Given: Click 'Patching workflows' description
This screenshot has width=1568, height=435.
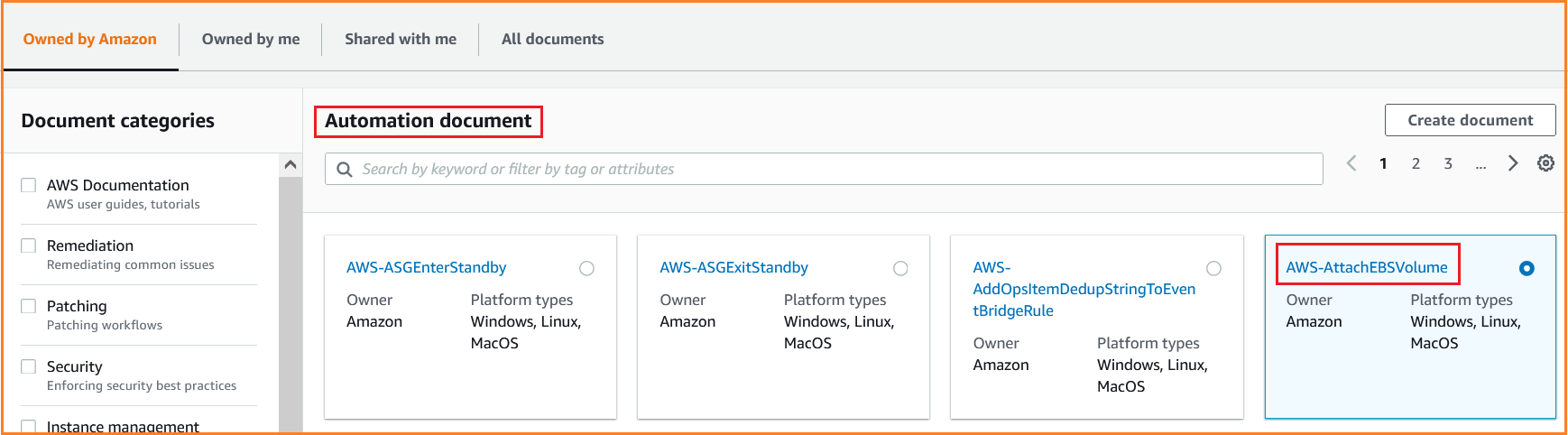Looking at the screenshot, I should pos(105,326).
